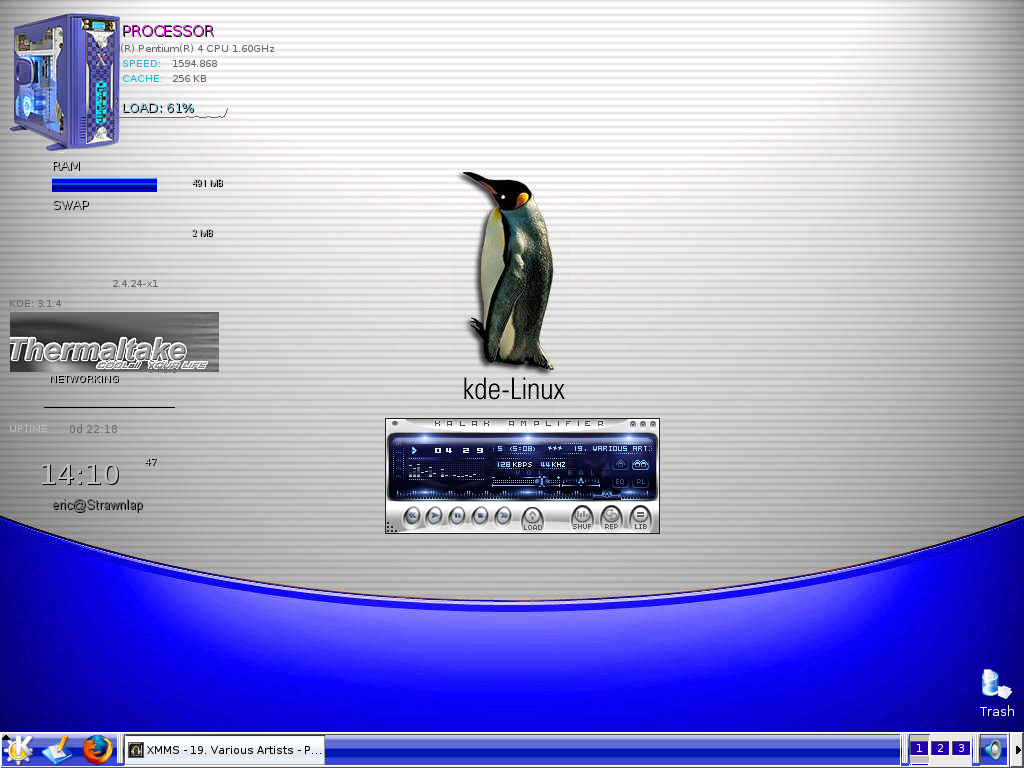Toggle SHUF shuffle mode in XMMS
Screen dimensions: 1024x768
581,517
